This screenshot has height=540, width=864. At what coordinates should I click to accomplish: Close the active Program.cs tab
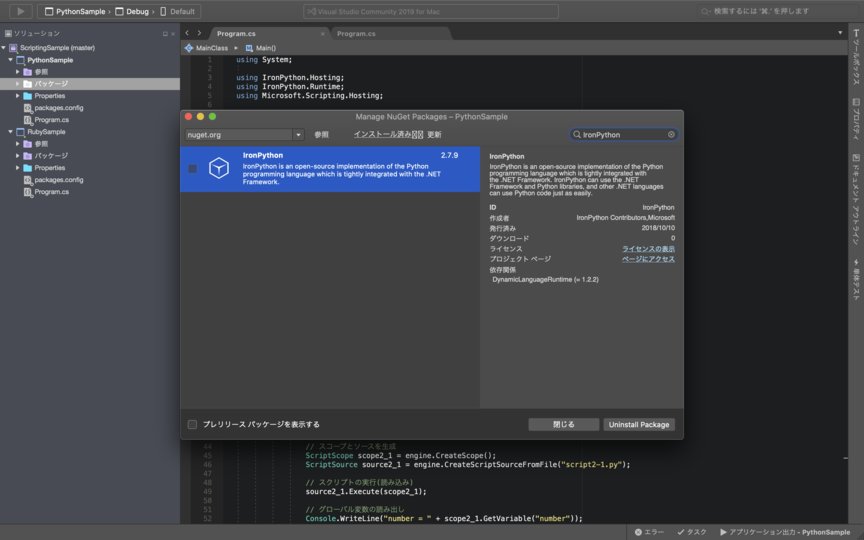tap(322, 34)
